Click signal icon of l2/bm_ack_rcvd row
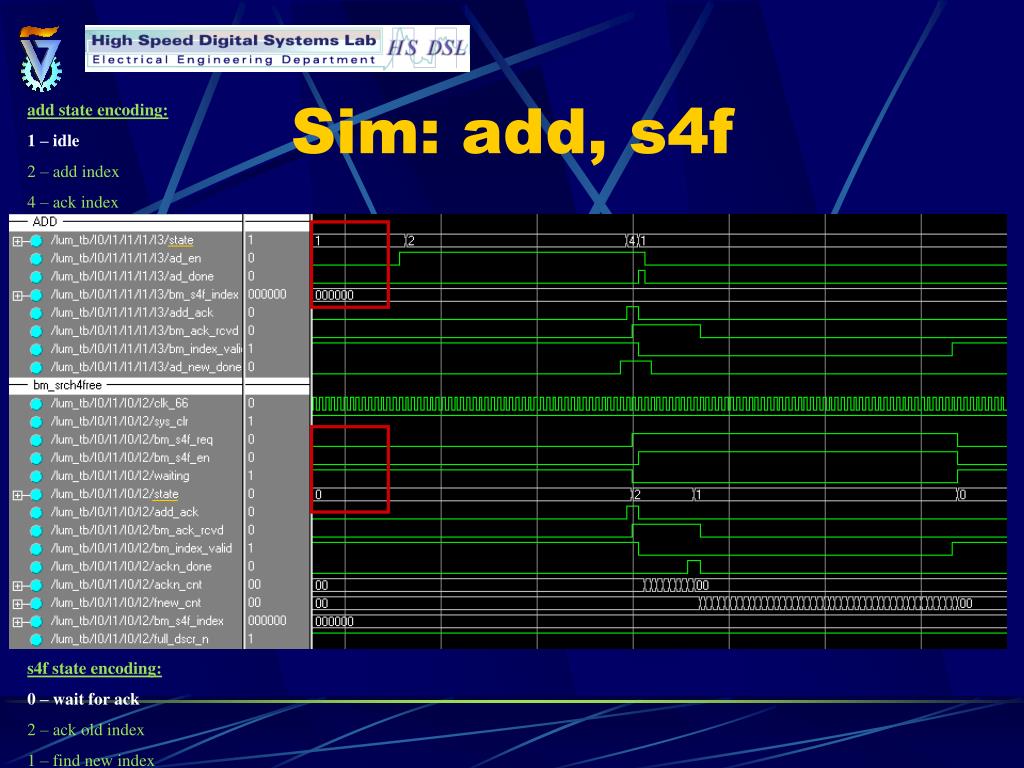The width and height of the screenshot is (1024, 768). click(x=36, y=531)
